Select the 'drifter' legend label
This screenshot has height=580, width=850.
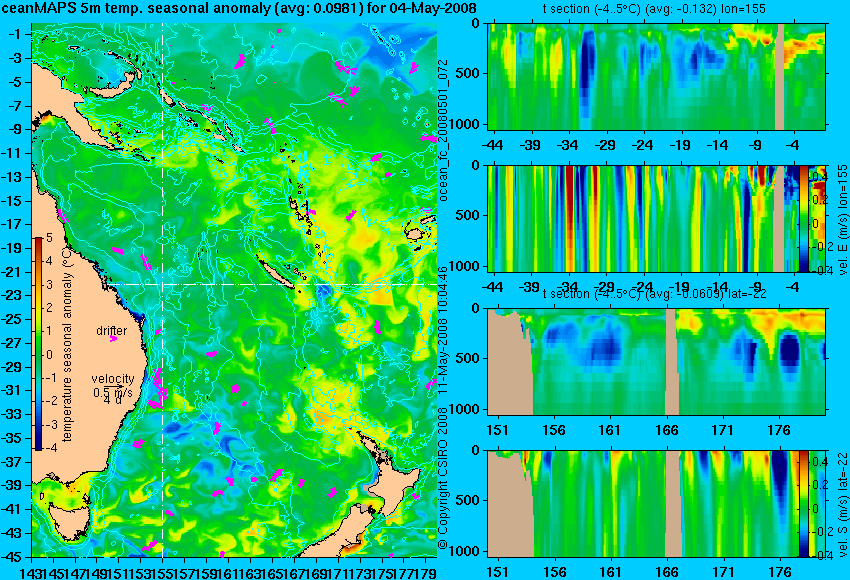tap(112, 331)
